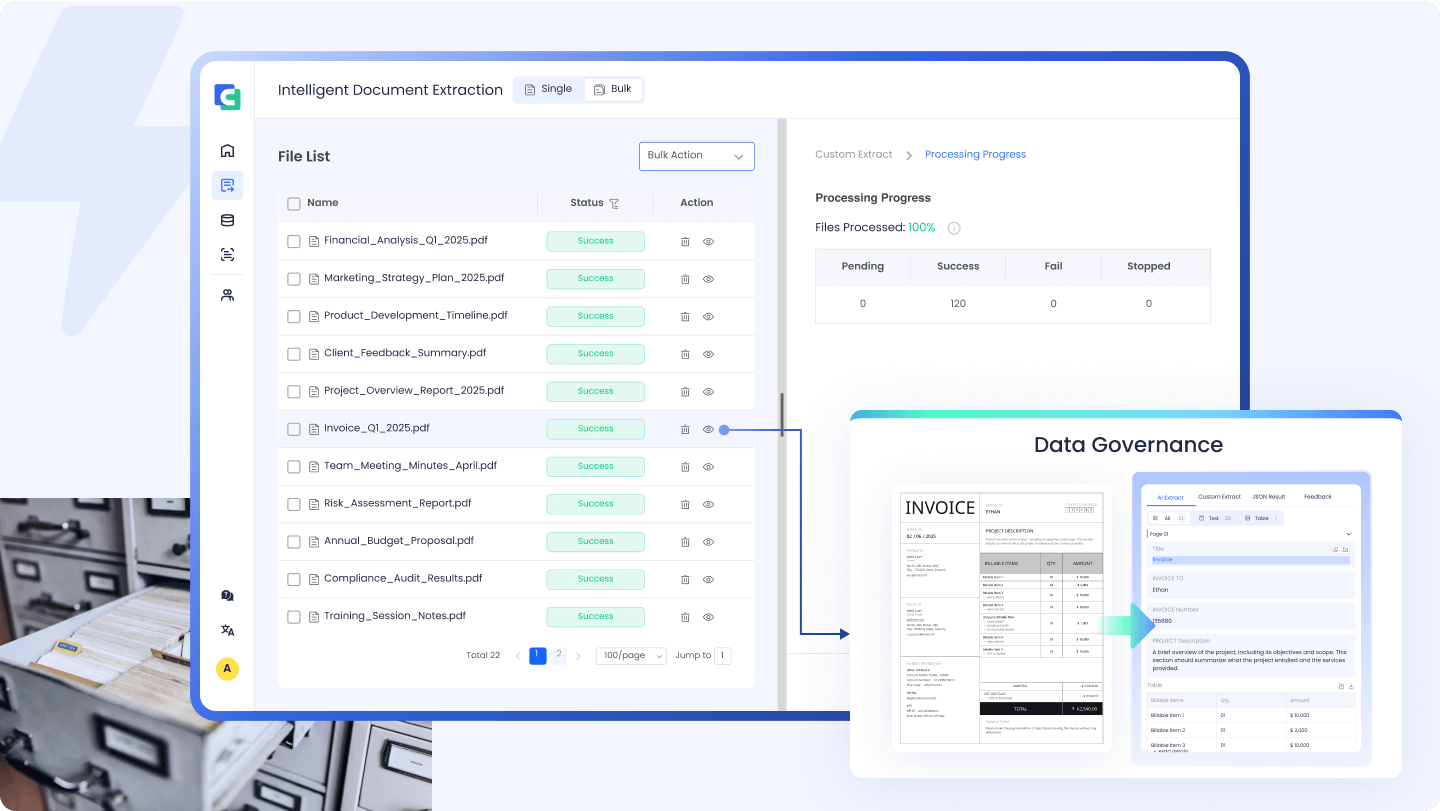Delete Invoice_Q1_2025.pdf using its trash icon
The image size is (1440, 811).
tap(684, 428)
